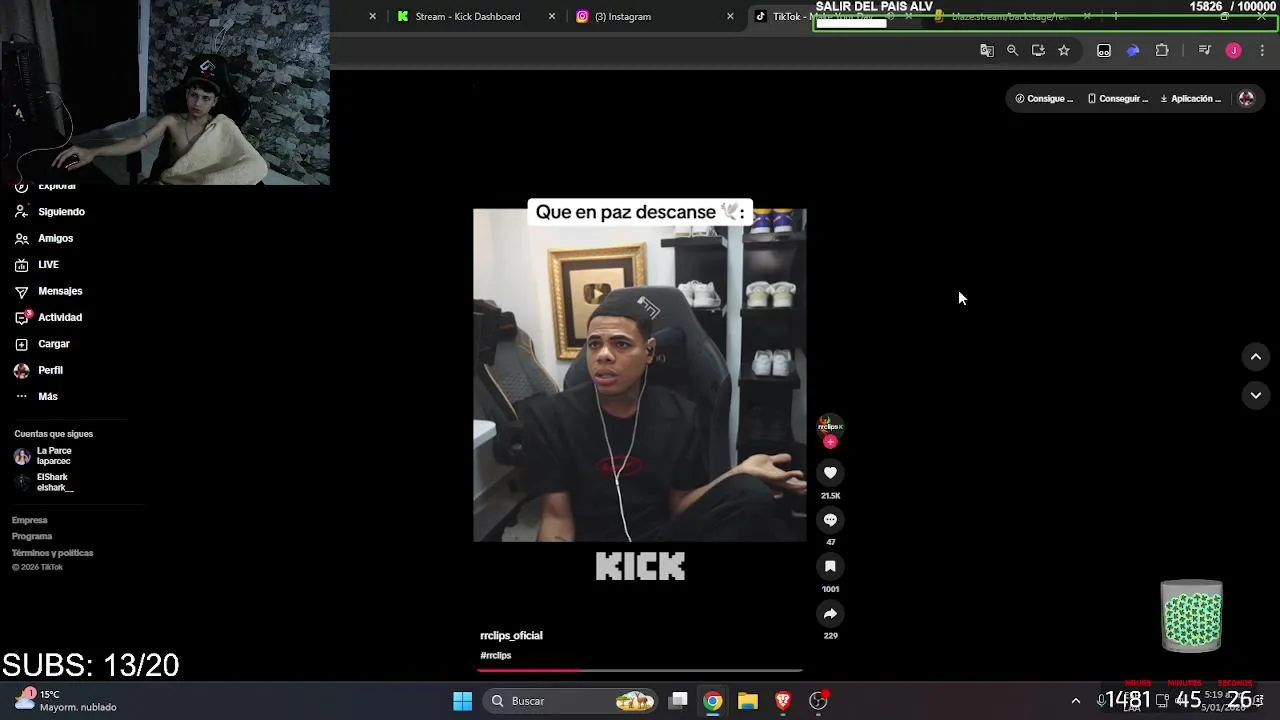This screenshot has height=720, width=1280.
Task: Open the TikTok profile avatar menu
Action: (x=1246, y=99)
